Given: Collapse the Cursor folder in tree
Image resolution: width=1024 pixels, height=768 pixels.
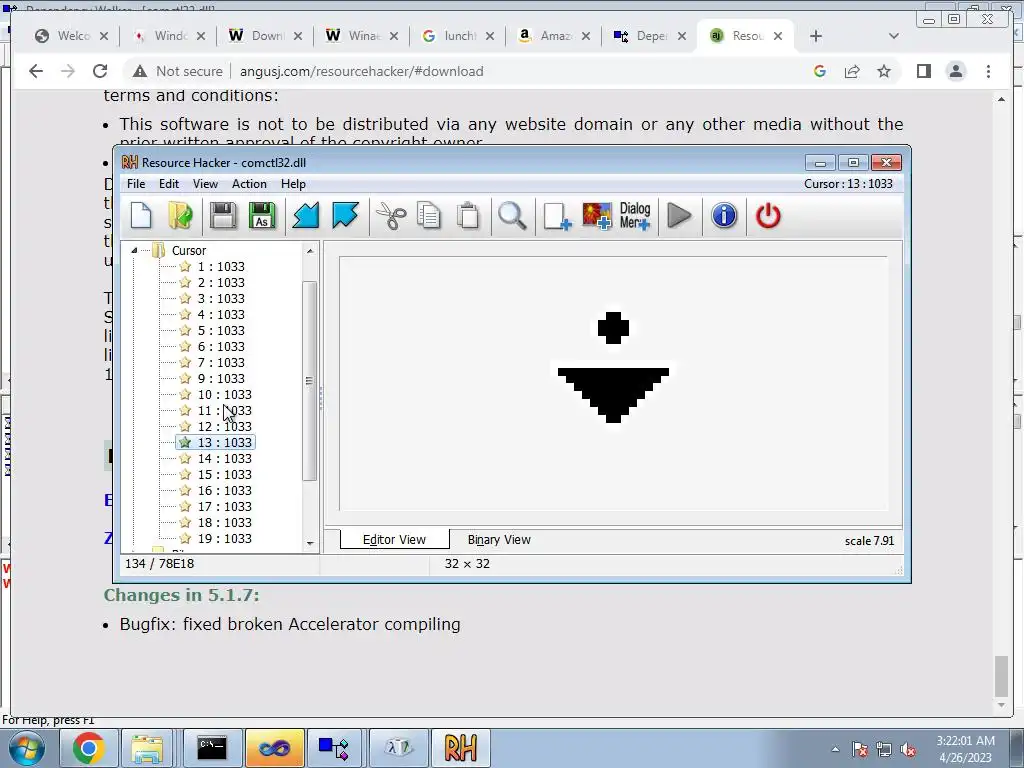Looking at the screenshot, I should tap(134, 250).
